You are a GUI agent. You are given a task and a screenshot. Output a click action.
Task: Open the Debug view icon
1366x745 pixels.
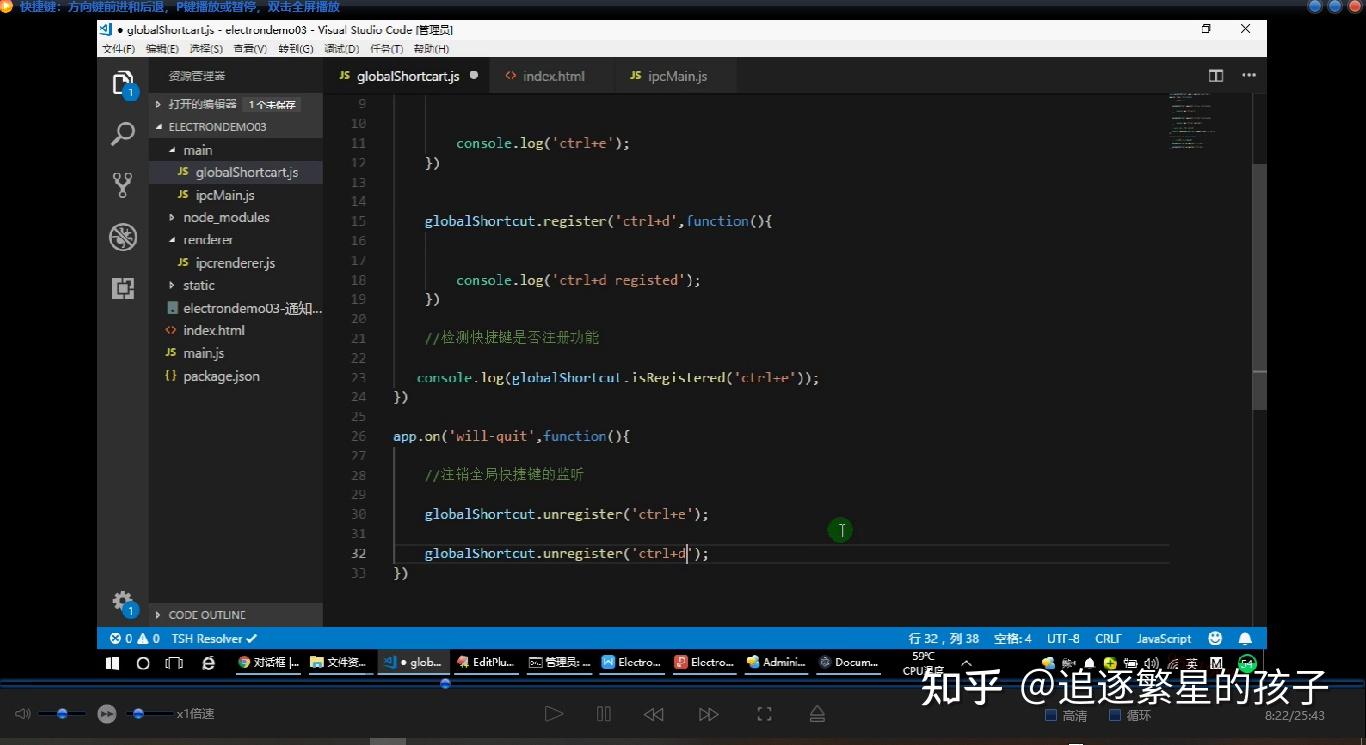coord(122,237)
